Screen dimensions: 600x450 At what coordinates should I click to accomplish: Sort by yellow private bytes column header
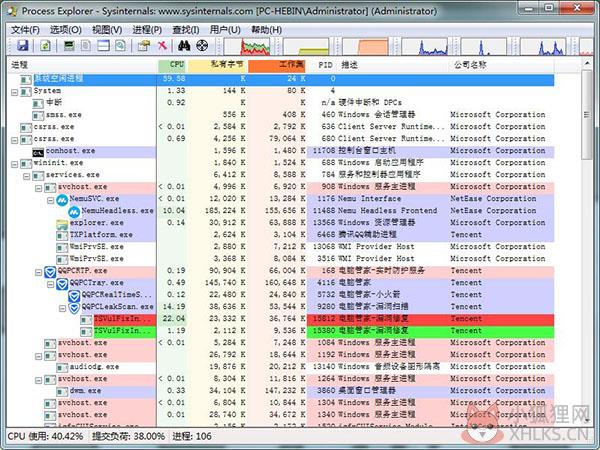(x=217, y=65)
